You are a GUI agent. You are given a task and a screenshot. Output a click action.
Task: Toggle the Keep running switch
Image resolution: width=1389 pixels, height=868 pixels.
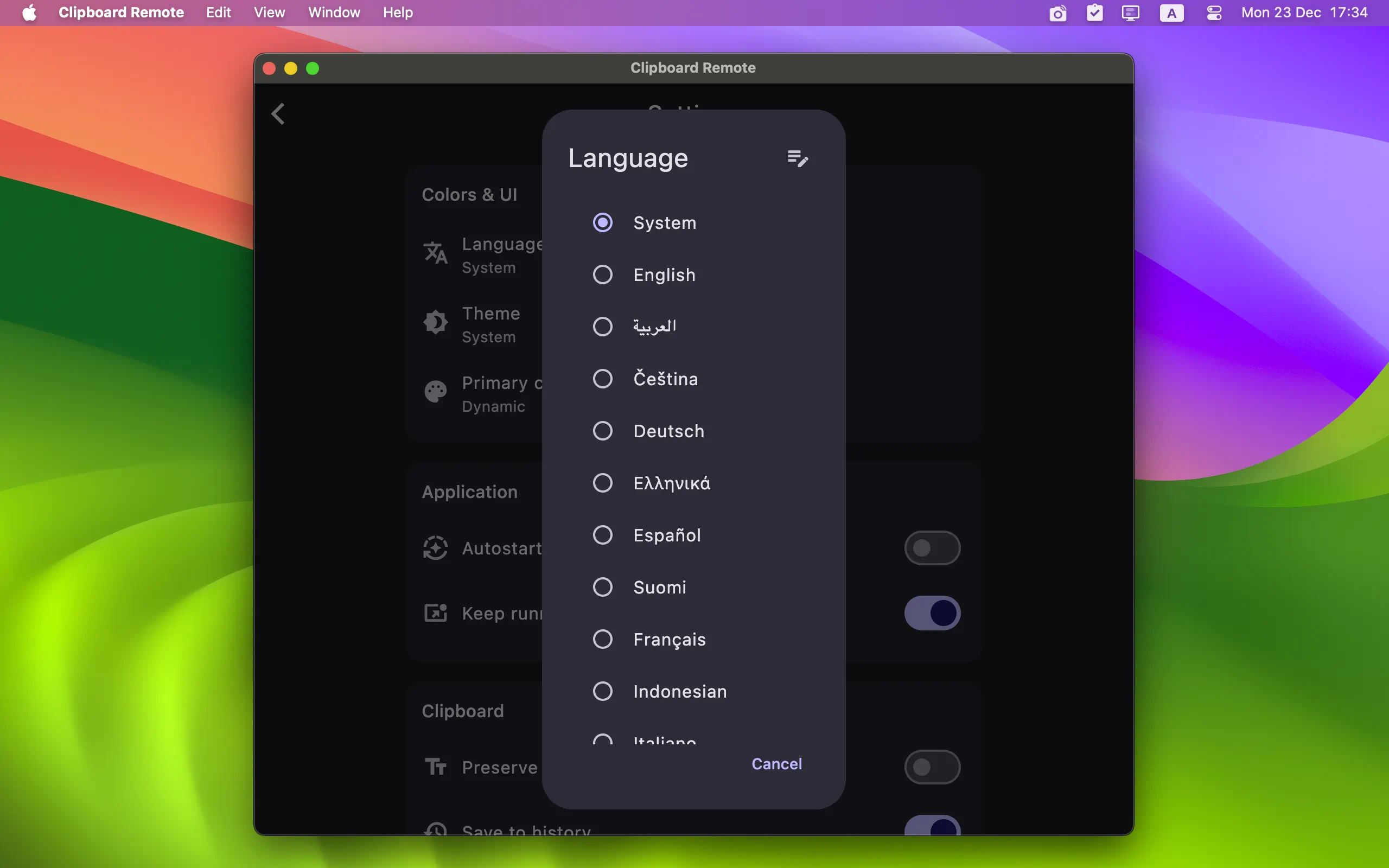(931, 612)
